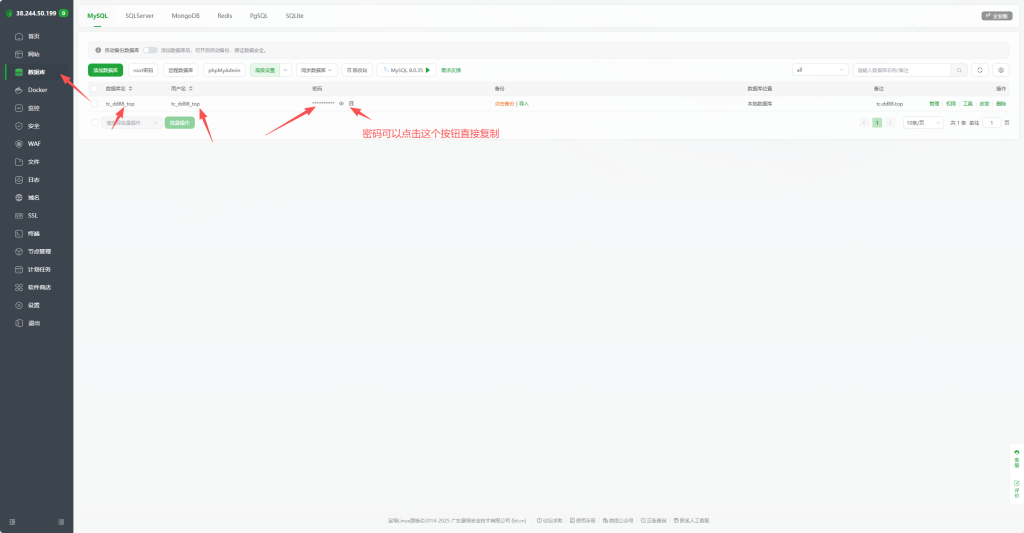The image size is (1024, 533).
Task: Open WAF in the left sidebar
Action: click(34, 144)
